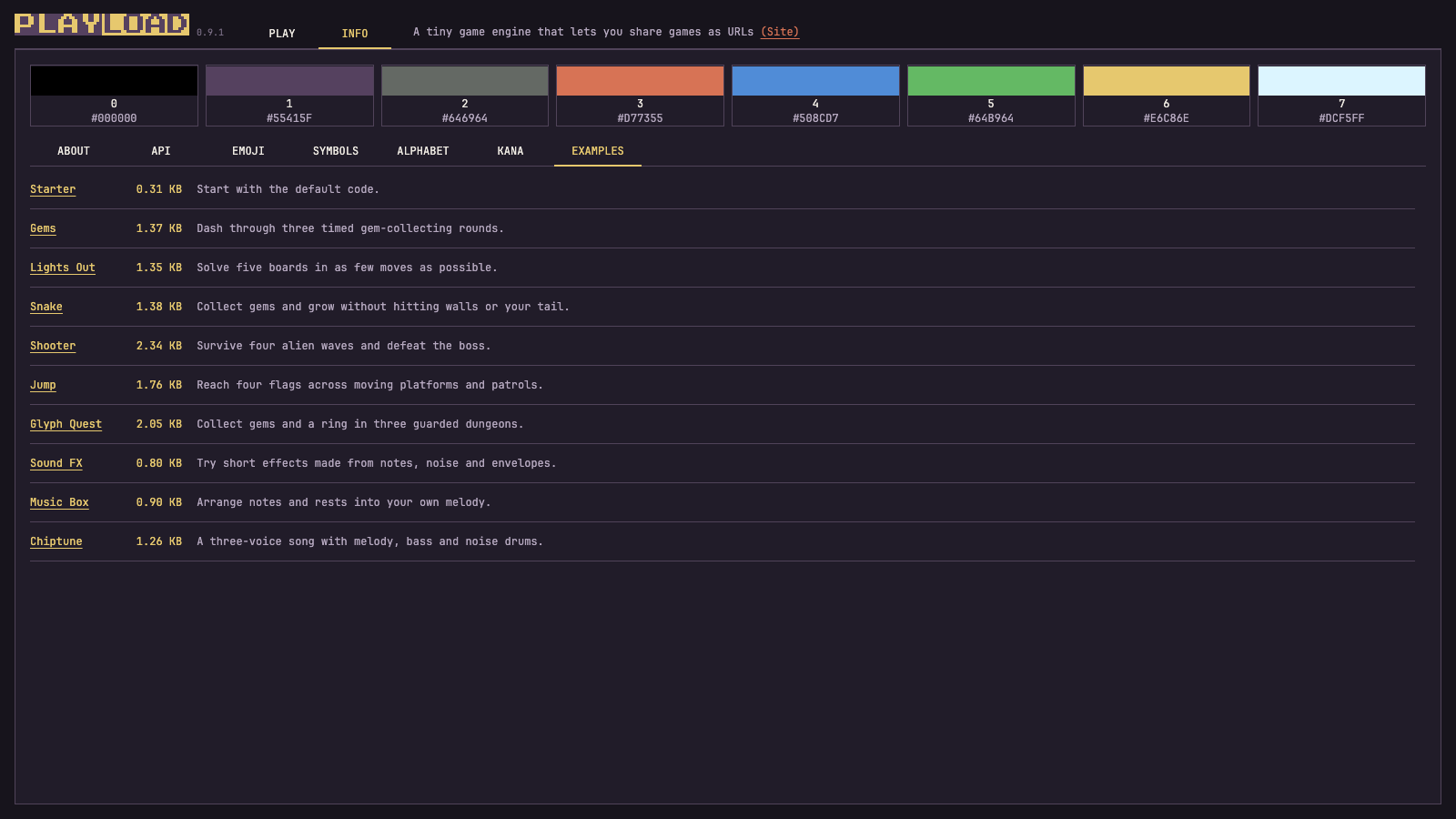Screen dimensions: 1456x819
Task: Click description 'Start with the default code.'
Action: coord(288,189)
